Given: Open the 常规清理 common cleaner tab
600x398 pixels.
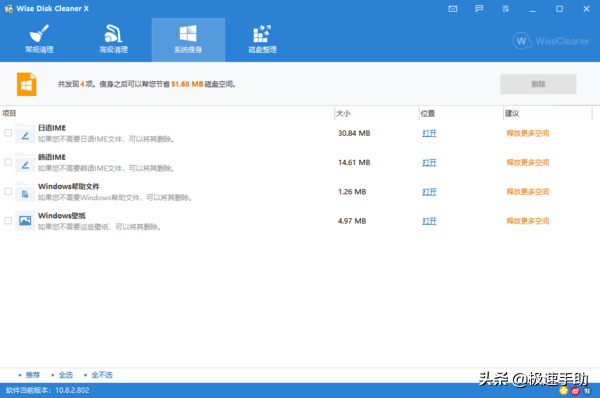Looking at the screenshot, I should tap(39, 39).
